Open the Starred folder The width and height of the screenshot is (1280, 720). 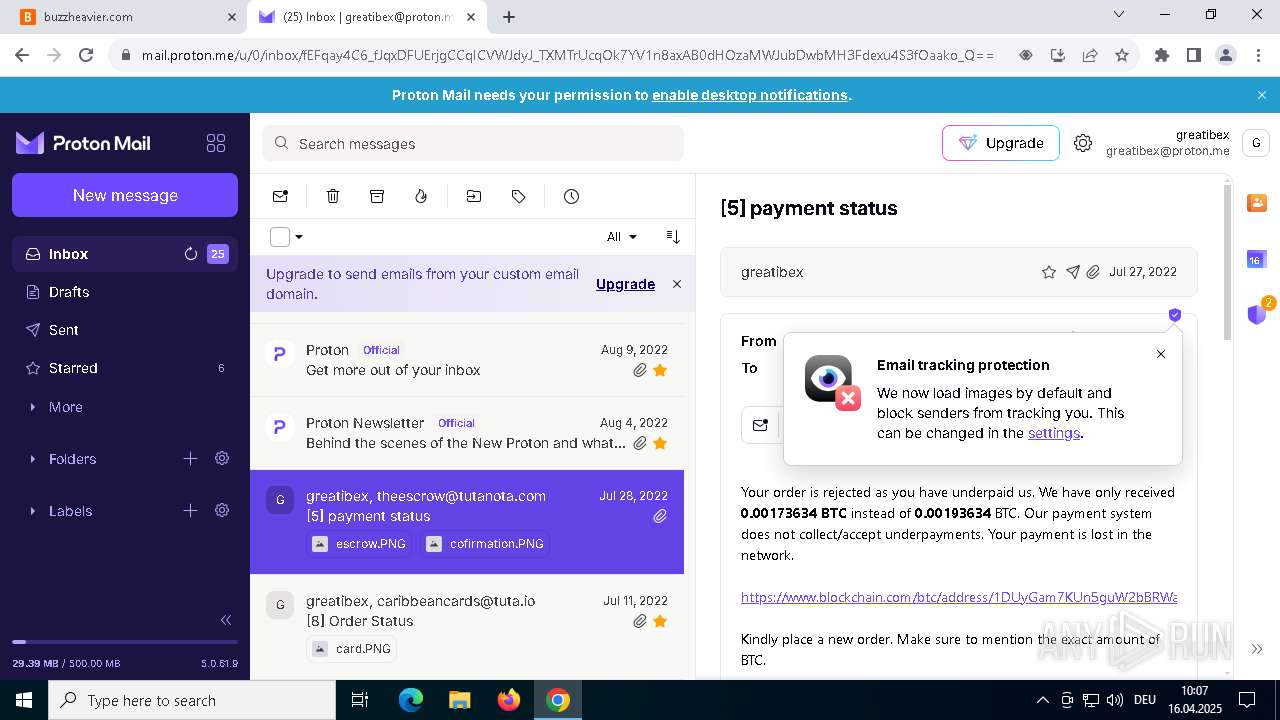[125, 368]
